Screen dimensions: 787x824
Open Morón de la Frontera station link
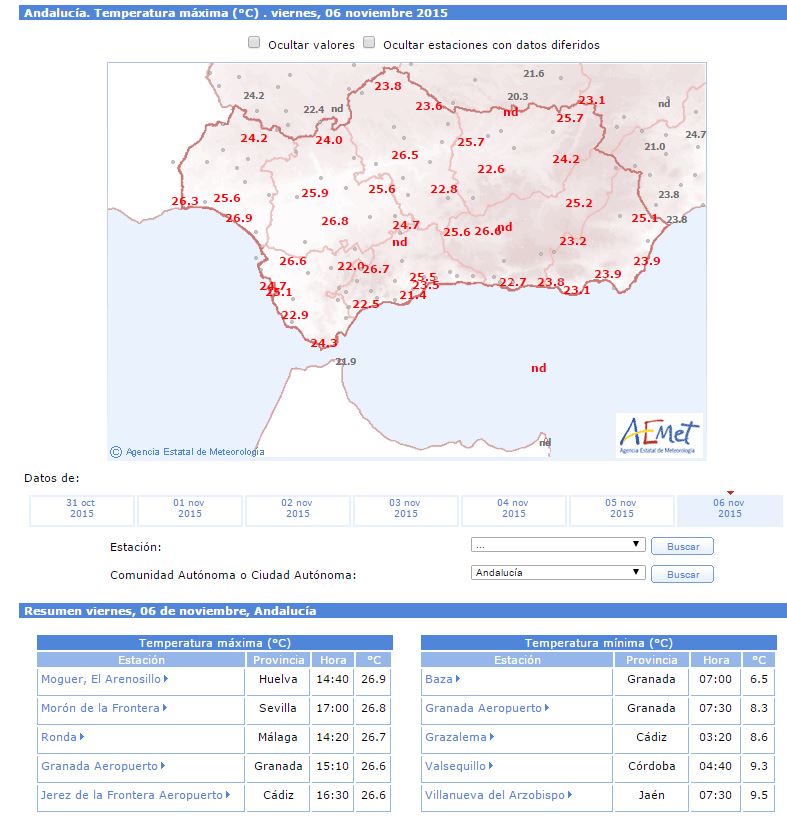point(100,708)
